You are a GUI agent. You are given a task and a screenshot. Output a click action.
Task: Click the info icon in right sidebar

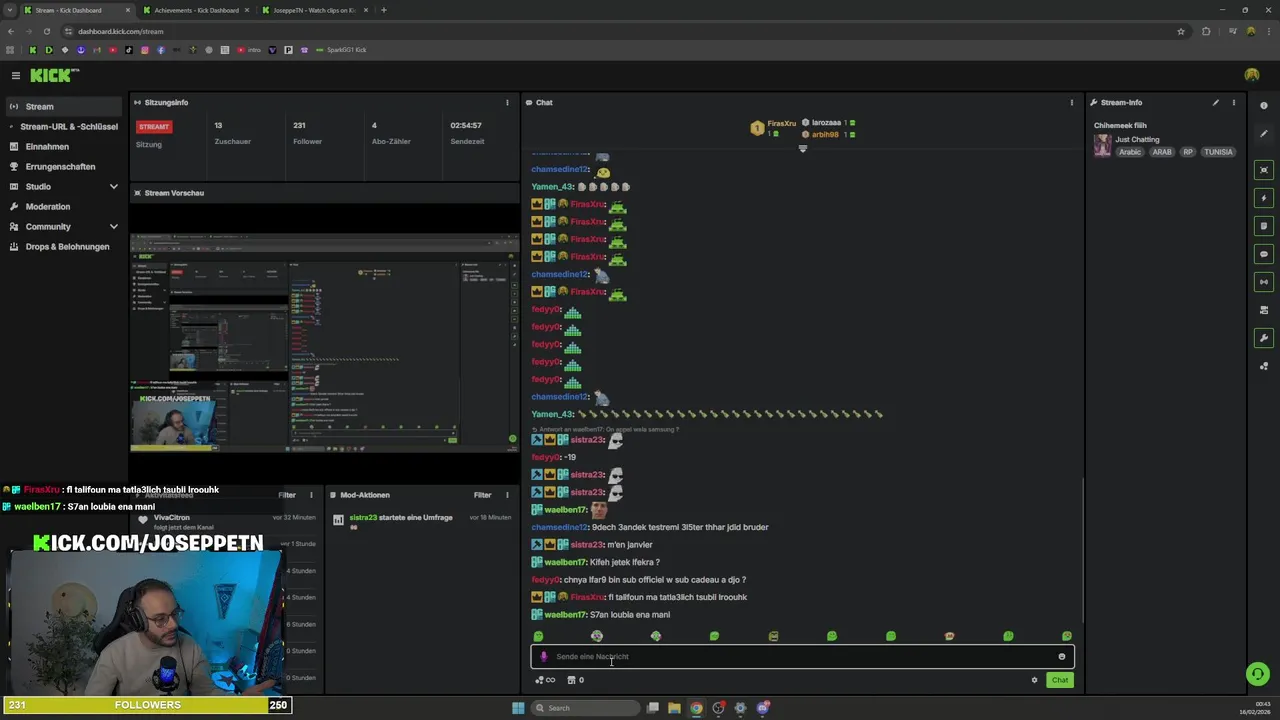click(1264, 106)
